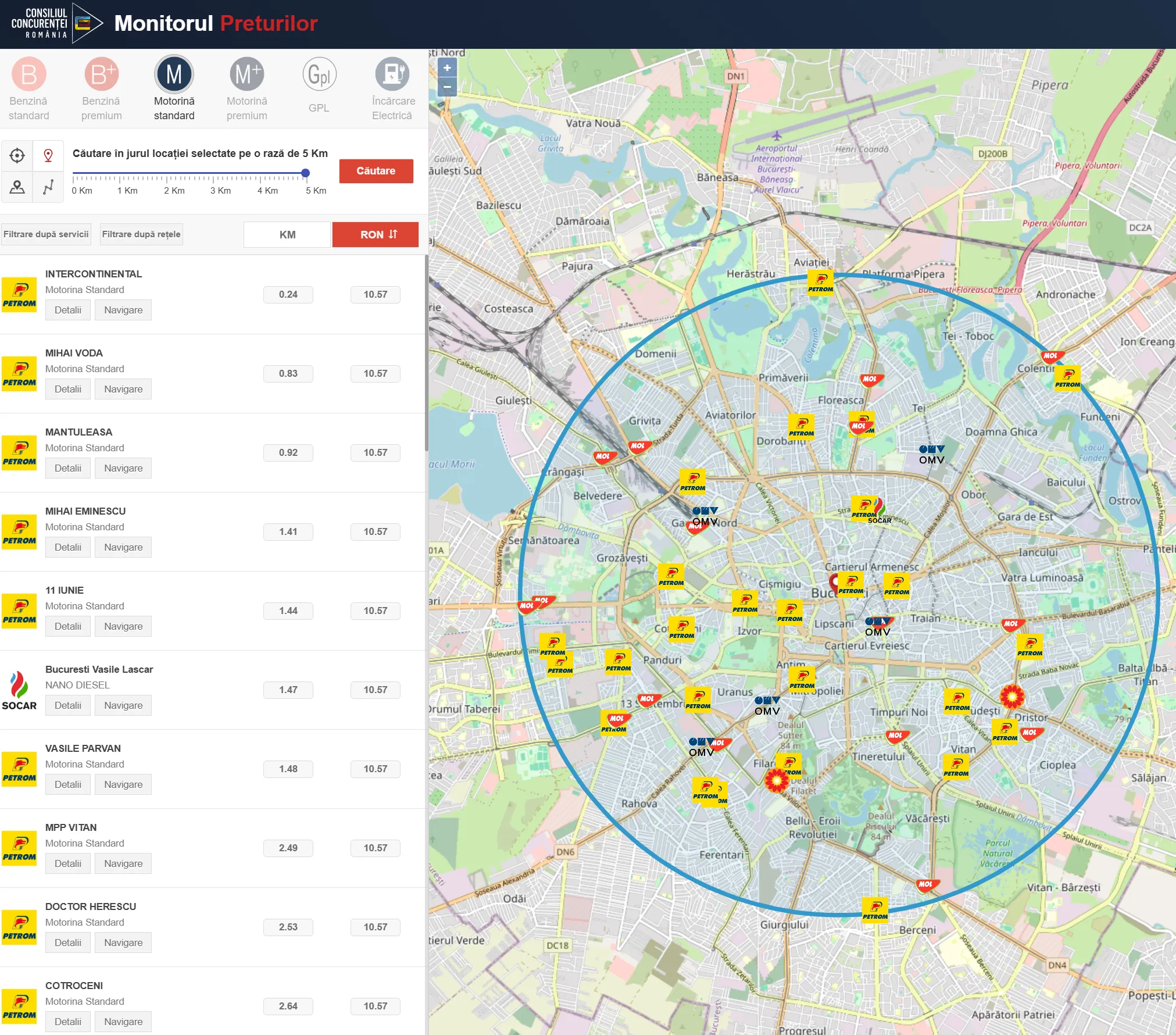The image size is (1176, 1035).
Task: Click the 0.24 distance value for INTERCONTINENTAL
Action: (288, 295)
